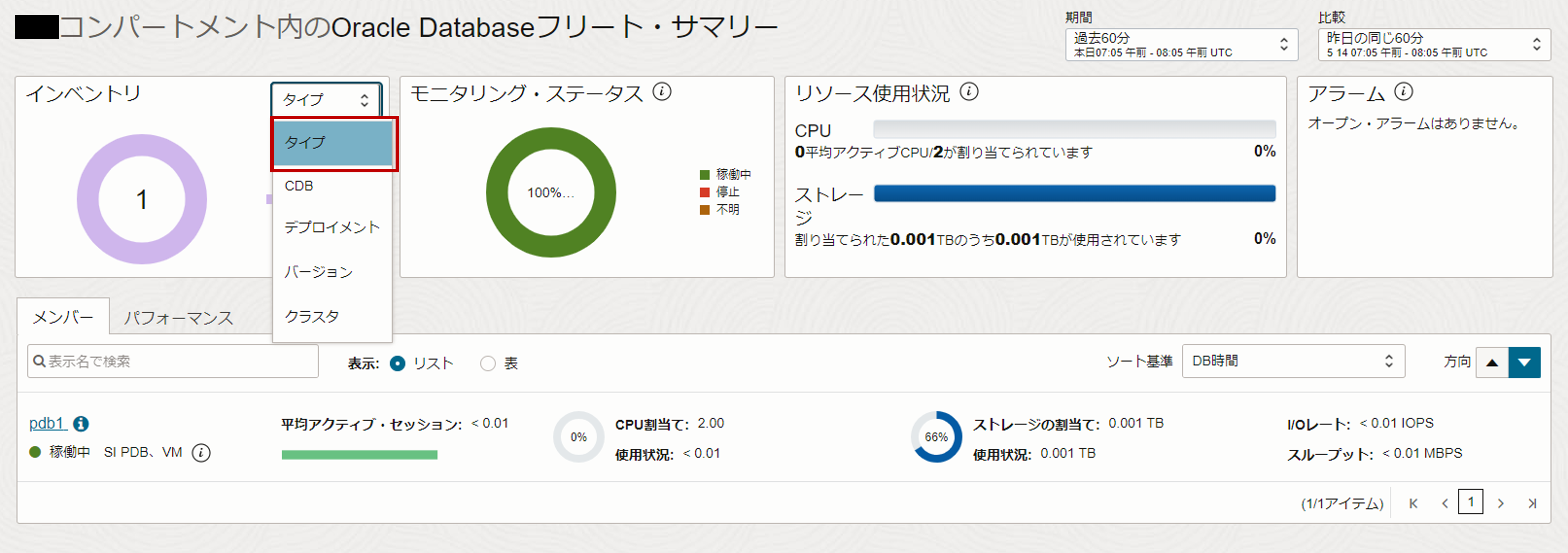The height and width of the screenshot is (553, 1568).
Task: Open the 比較 comparison period dropdown
Action: (x=1434, y=45)
